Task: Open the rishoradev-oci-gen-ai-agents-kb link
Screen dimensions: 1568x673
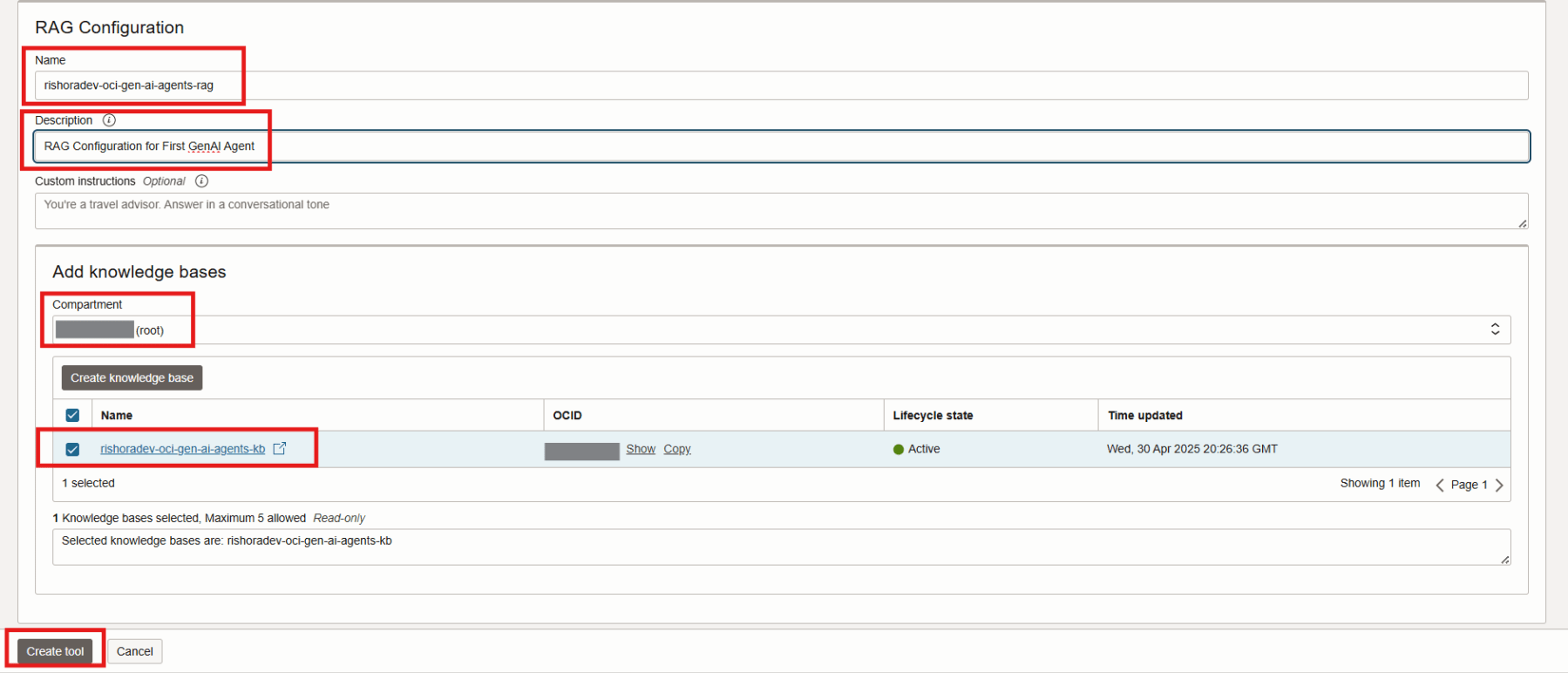Action: tap(182, 449)
